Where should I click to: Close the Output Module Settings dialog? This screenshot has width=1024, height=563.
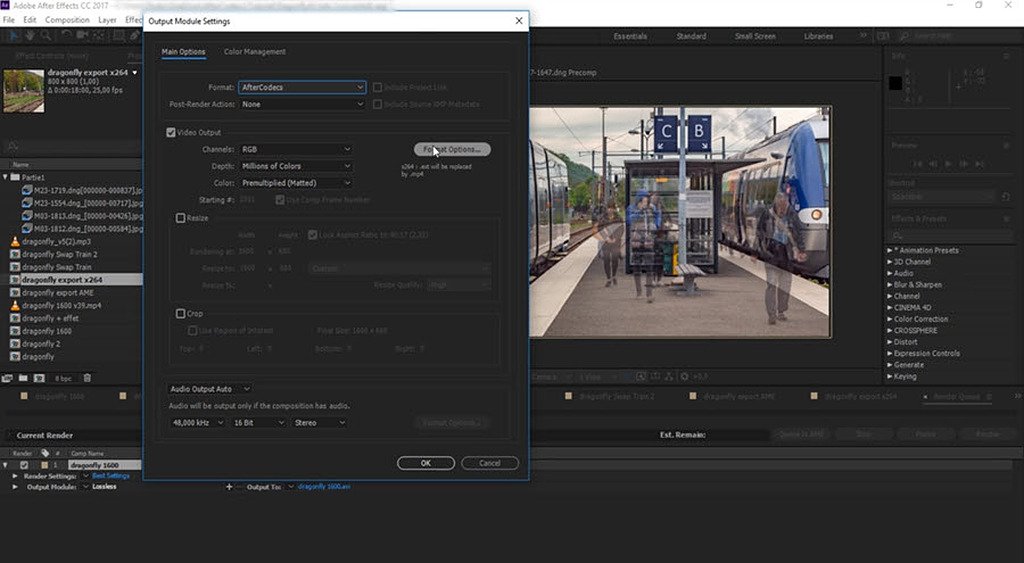click(x=519, y=21)
